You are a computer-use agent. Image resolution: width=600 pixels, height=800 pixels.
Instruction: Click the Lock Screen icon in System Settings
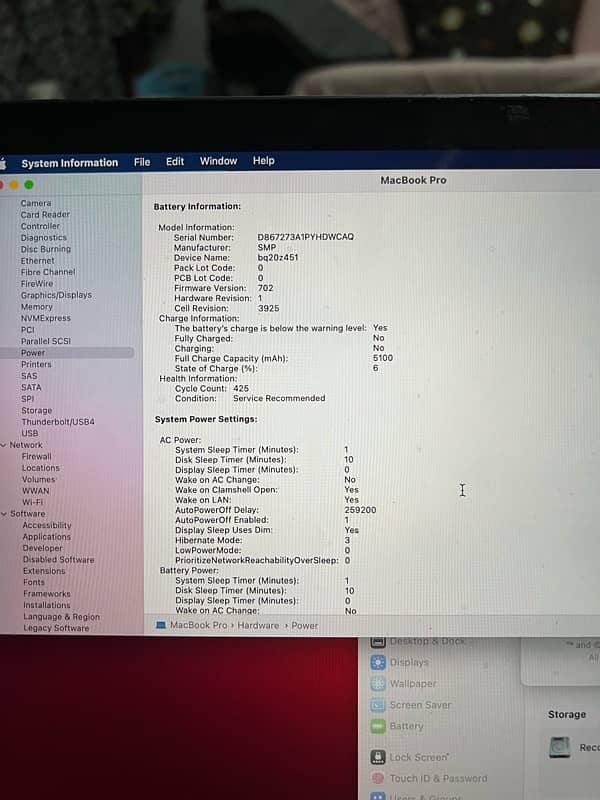(378, 757)
